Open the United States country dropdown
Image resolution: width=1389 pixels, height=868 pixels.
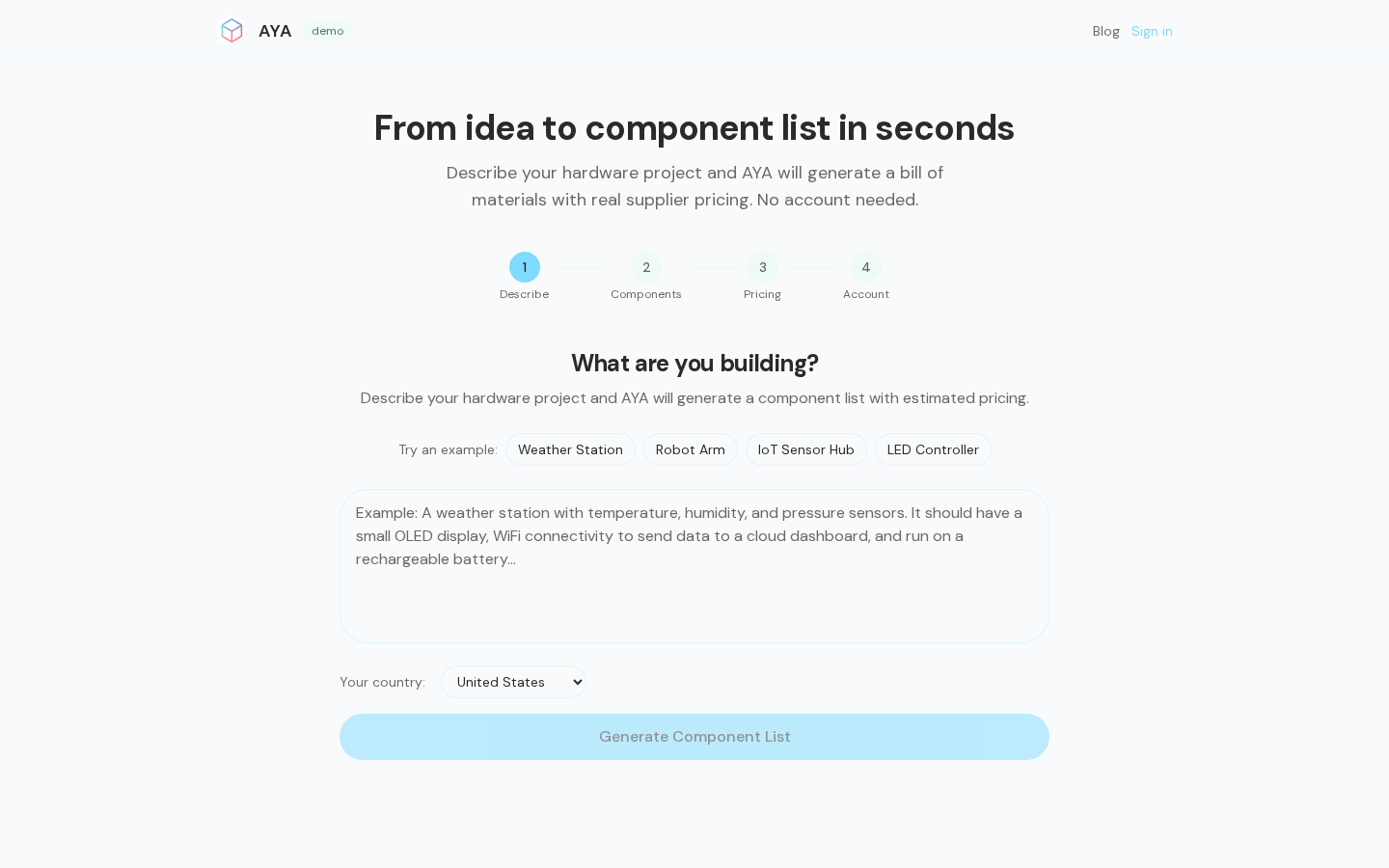pos(513,682)
